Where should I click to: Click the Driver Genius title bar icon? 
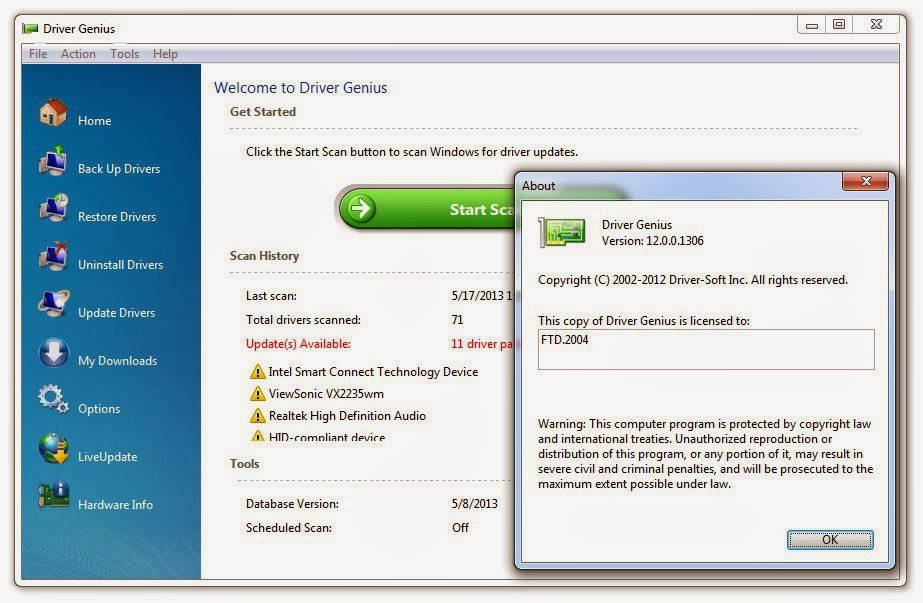coord(30,28)
